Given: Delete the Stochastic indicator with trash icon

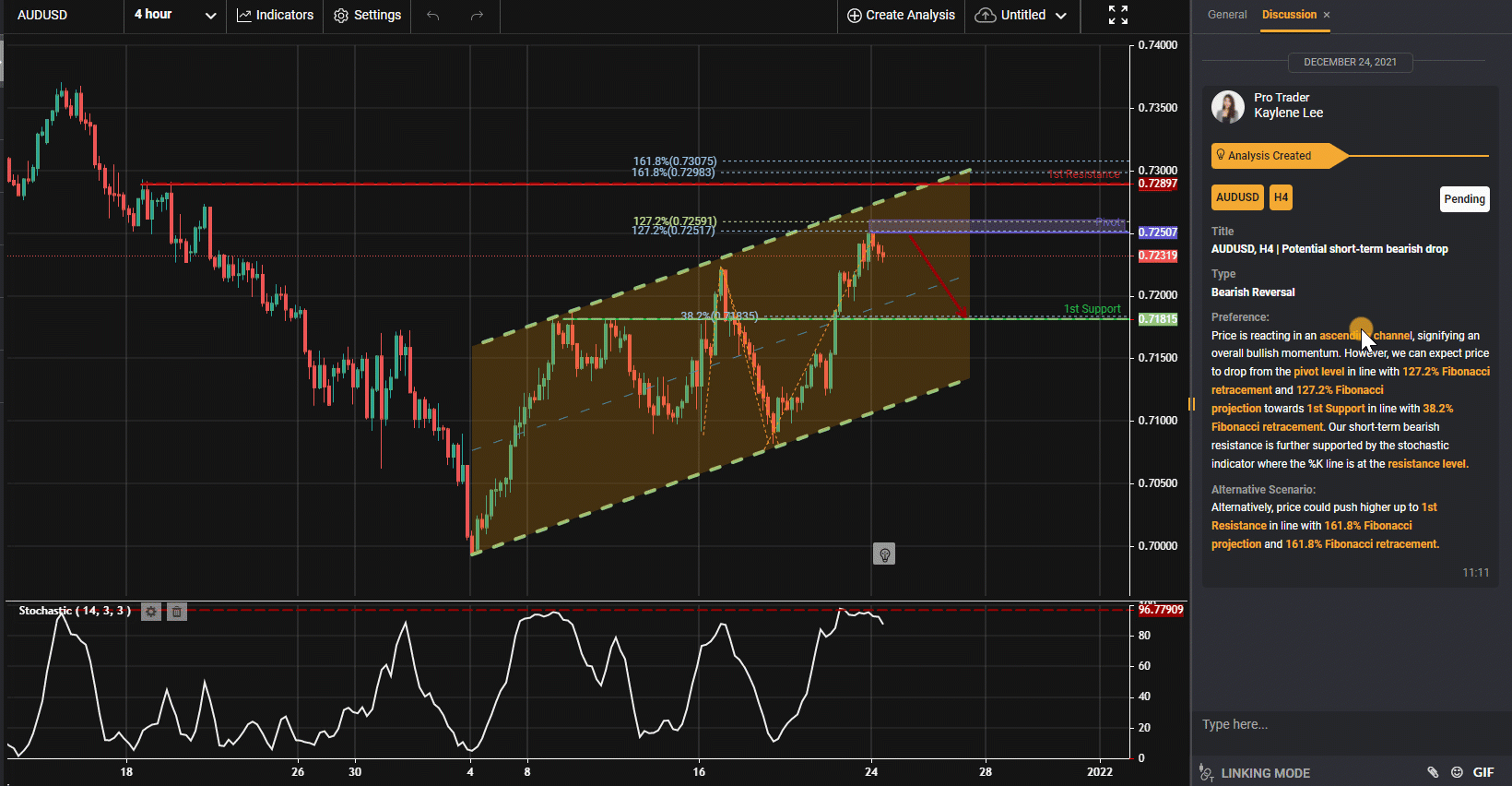Looking at the screenshot, I should (x=177, y=611).
